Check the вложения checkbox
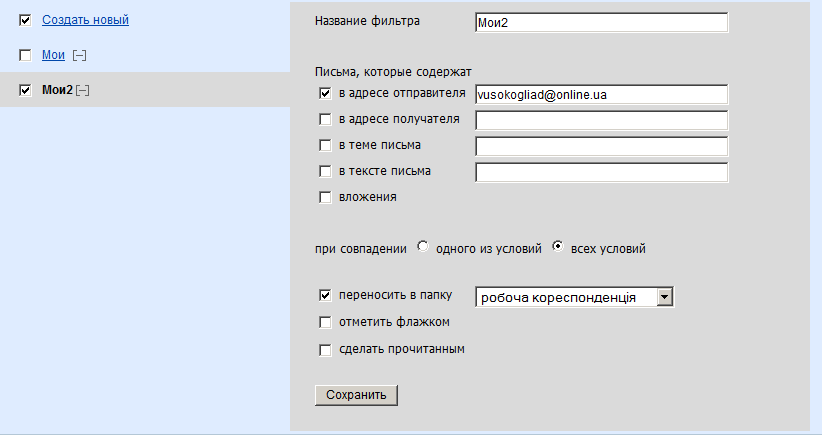The height and width of the screenshot is (442, 822). (325, 197)
